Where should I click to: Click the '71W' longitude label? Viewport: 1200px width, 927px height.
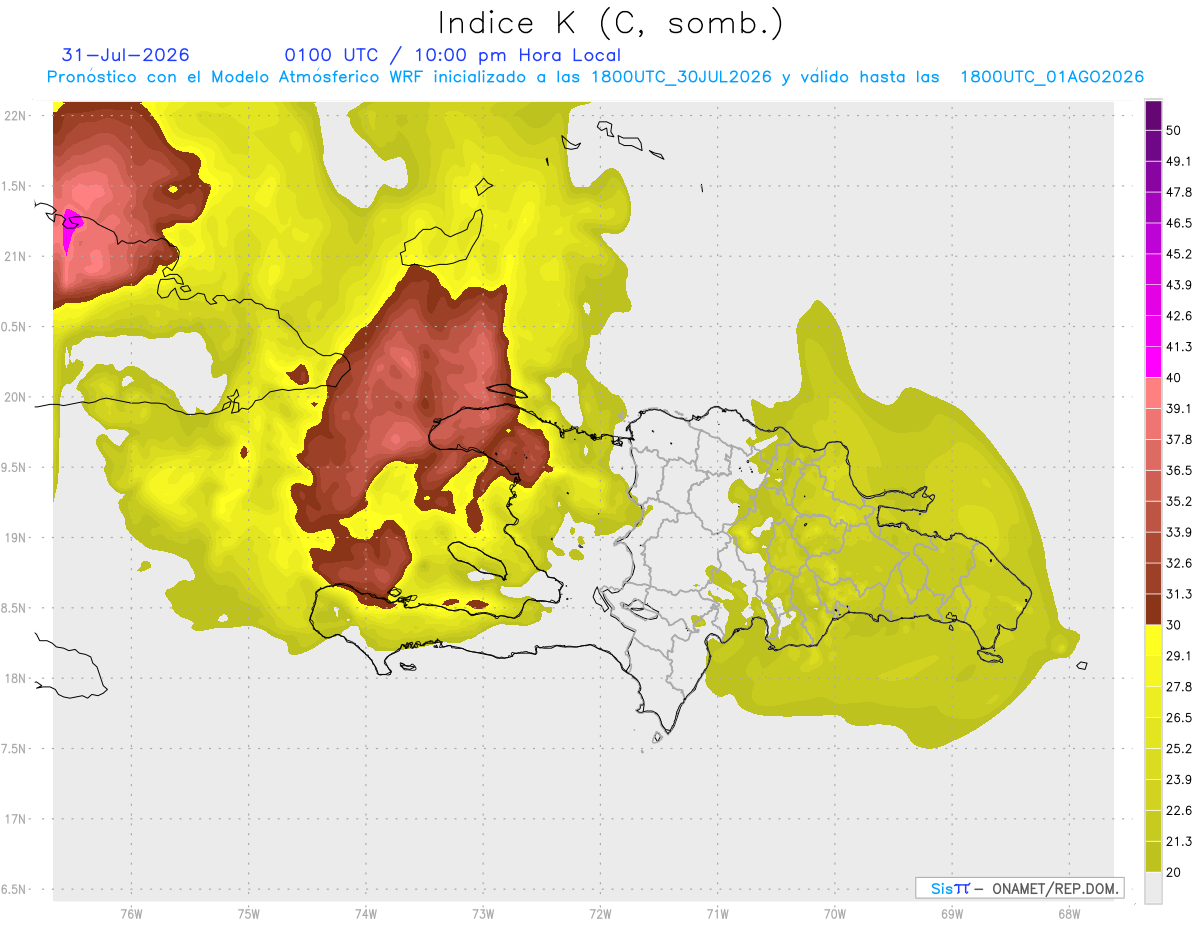click(x=717, y=913)
